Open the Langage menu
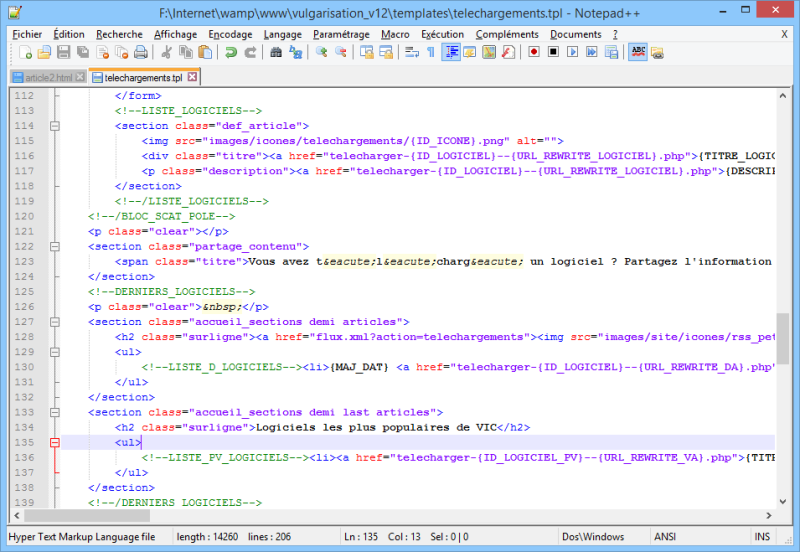 pyautogui.click(x=283, y=34)
